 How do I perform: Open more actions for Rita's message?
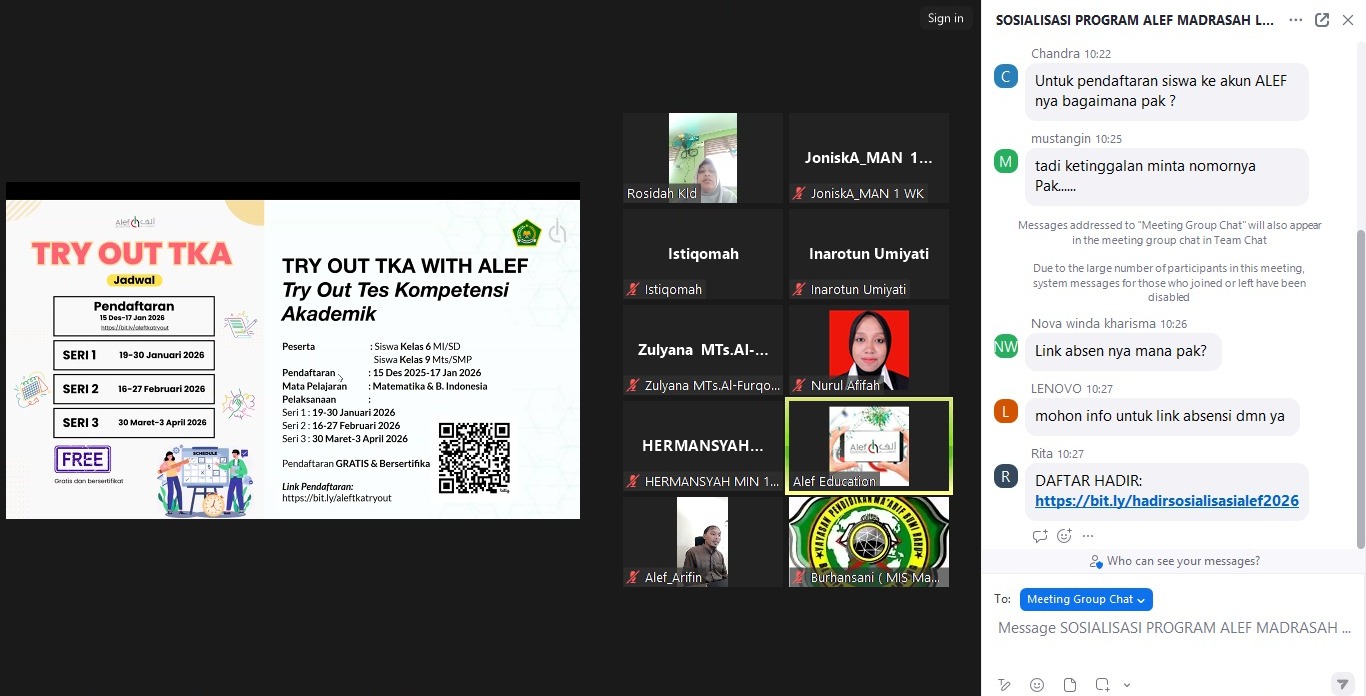tap(1088, 536)
